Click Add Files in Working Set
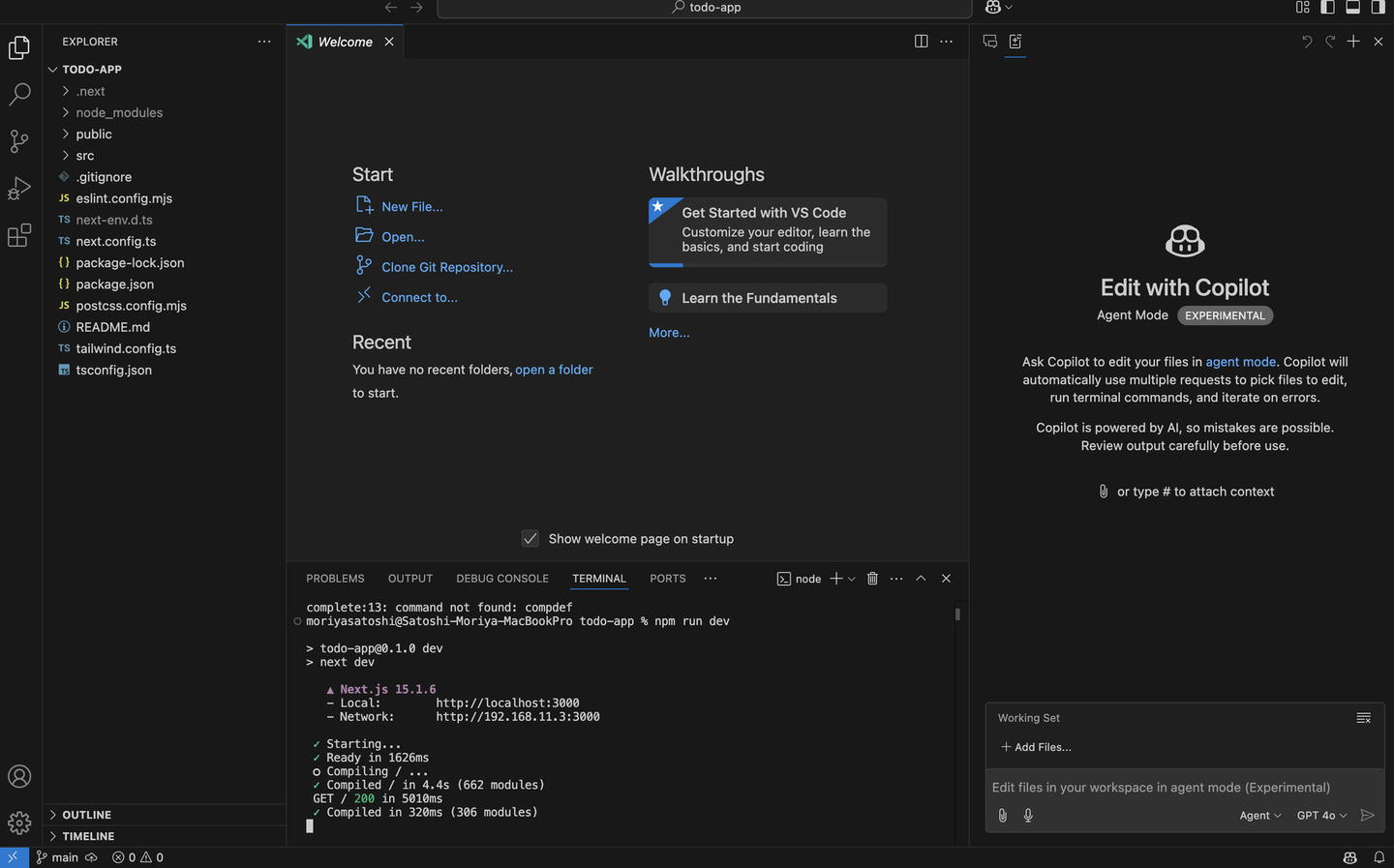This screenshot has height=868, width=1394. [x=1036, y=747]
